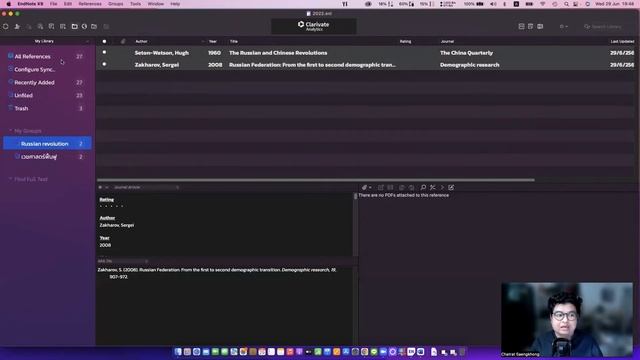Open the Tools menu
The width and height of the screenshot is (640, 360).
tap(135, 4)
